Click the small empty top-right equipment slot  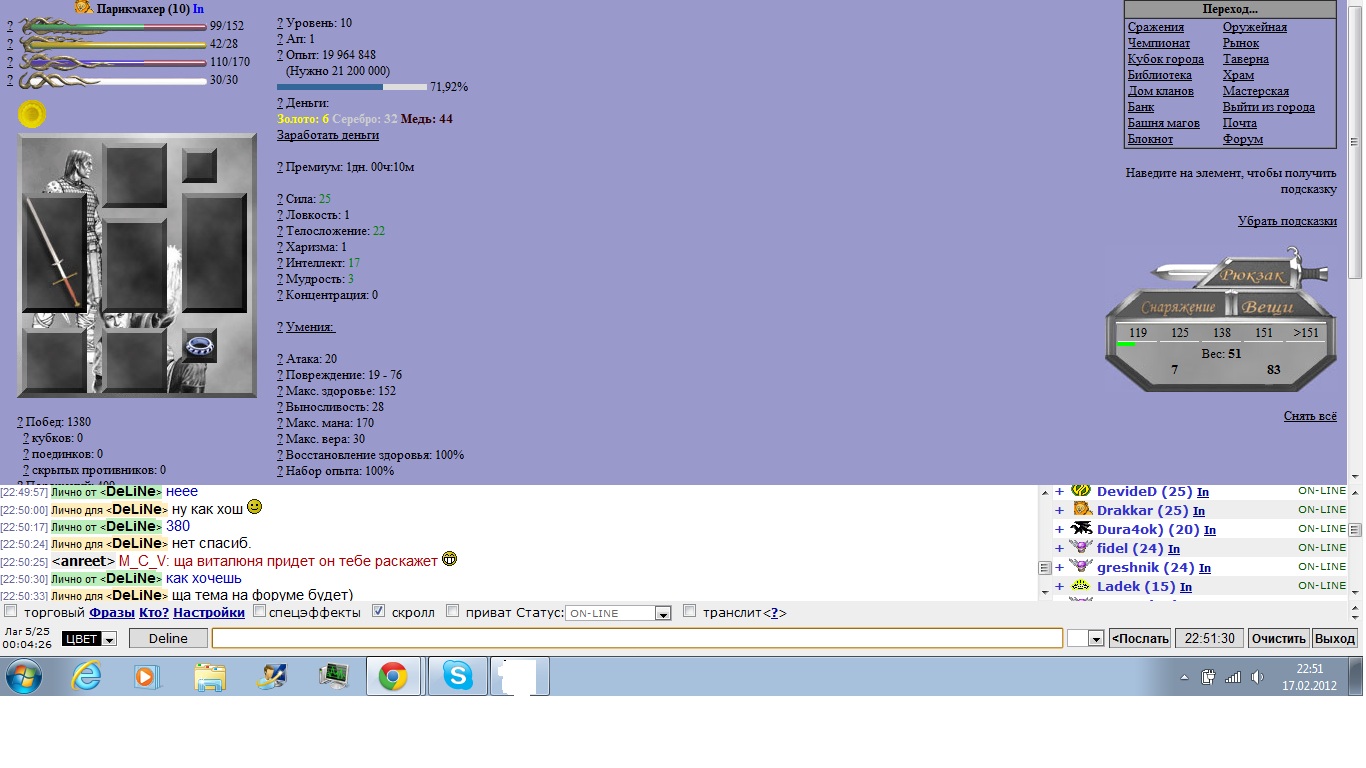click(x=200, y=166)
